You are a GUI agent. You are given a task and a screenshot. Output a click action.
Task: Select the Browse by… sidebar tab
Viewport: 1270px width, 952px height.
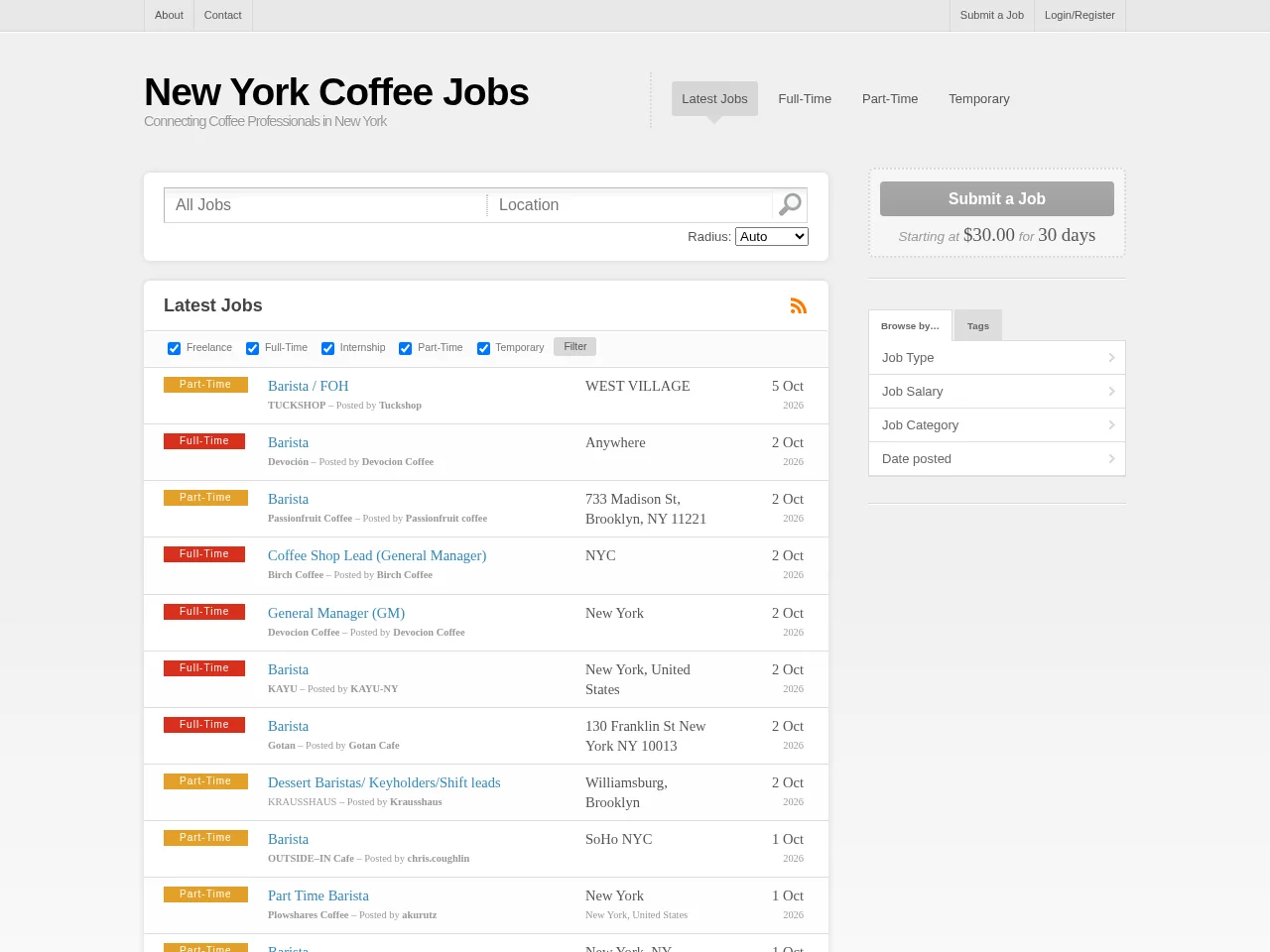[910, 325]
